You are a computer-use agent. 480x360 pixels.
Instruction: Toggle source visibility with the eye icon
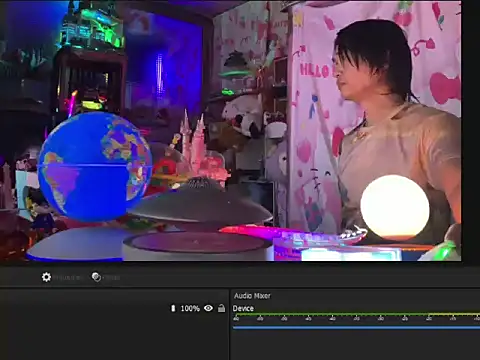[x=208, y=308]
